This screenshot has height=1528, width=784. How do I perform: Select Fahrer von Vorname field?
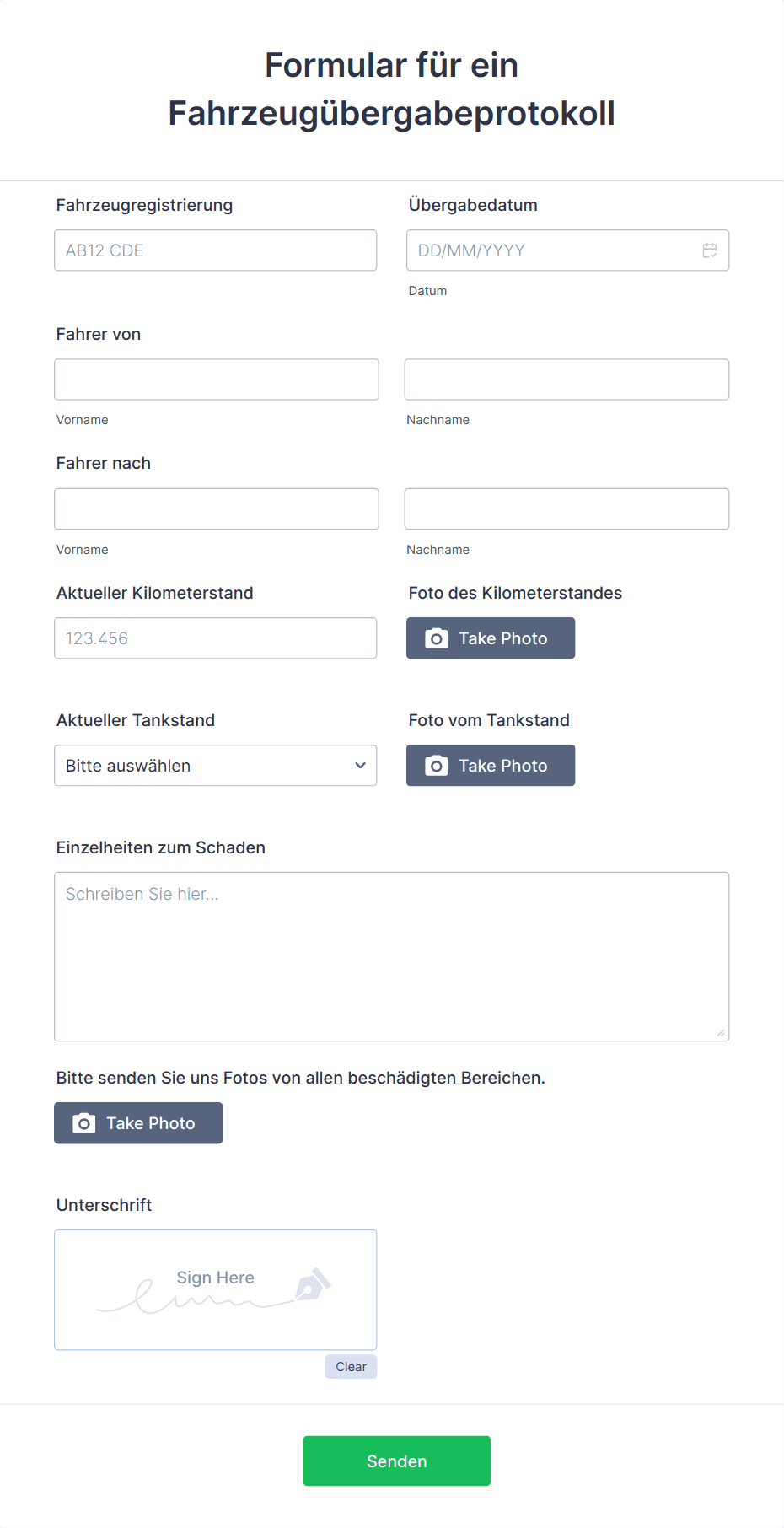(x=217, y=379)
